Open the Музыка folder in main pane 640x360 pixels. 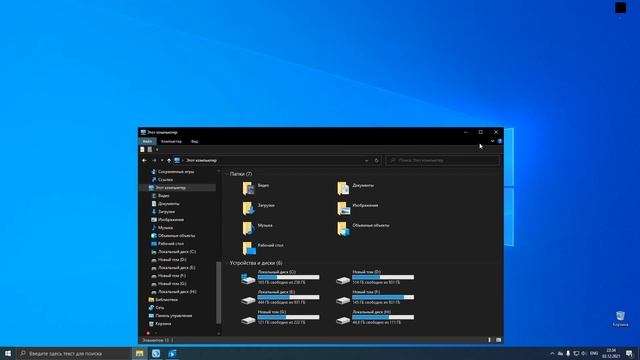[x=257, y=228]
